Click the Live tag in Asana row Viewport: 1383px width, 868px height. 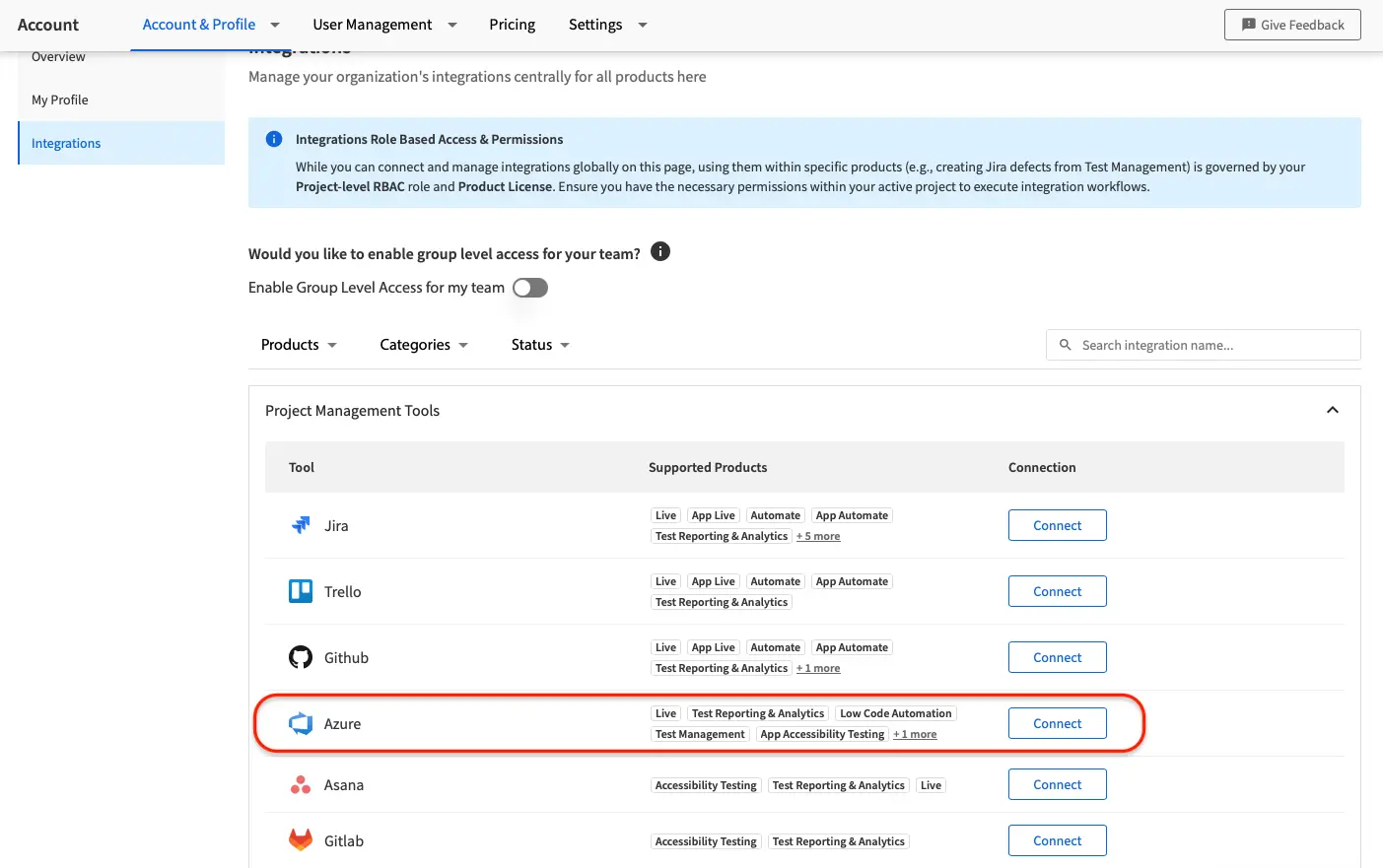pos(931,785)
